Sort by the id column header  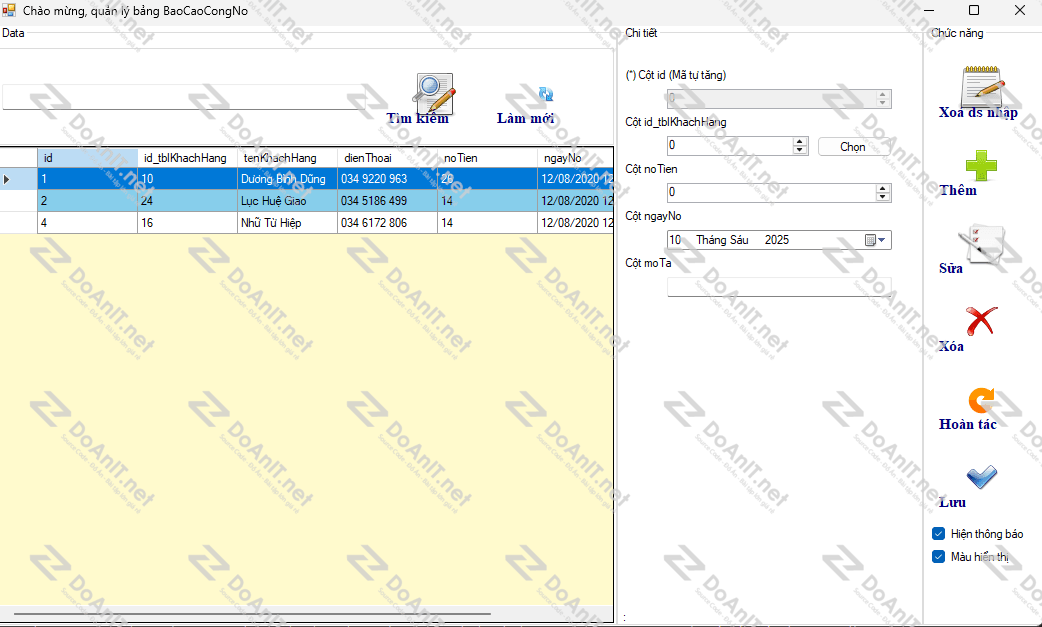(x=87, y=157)
